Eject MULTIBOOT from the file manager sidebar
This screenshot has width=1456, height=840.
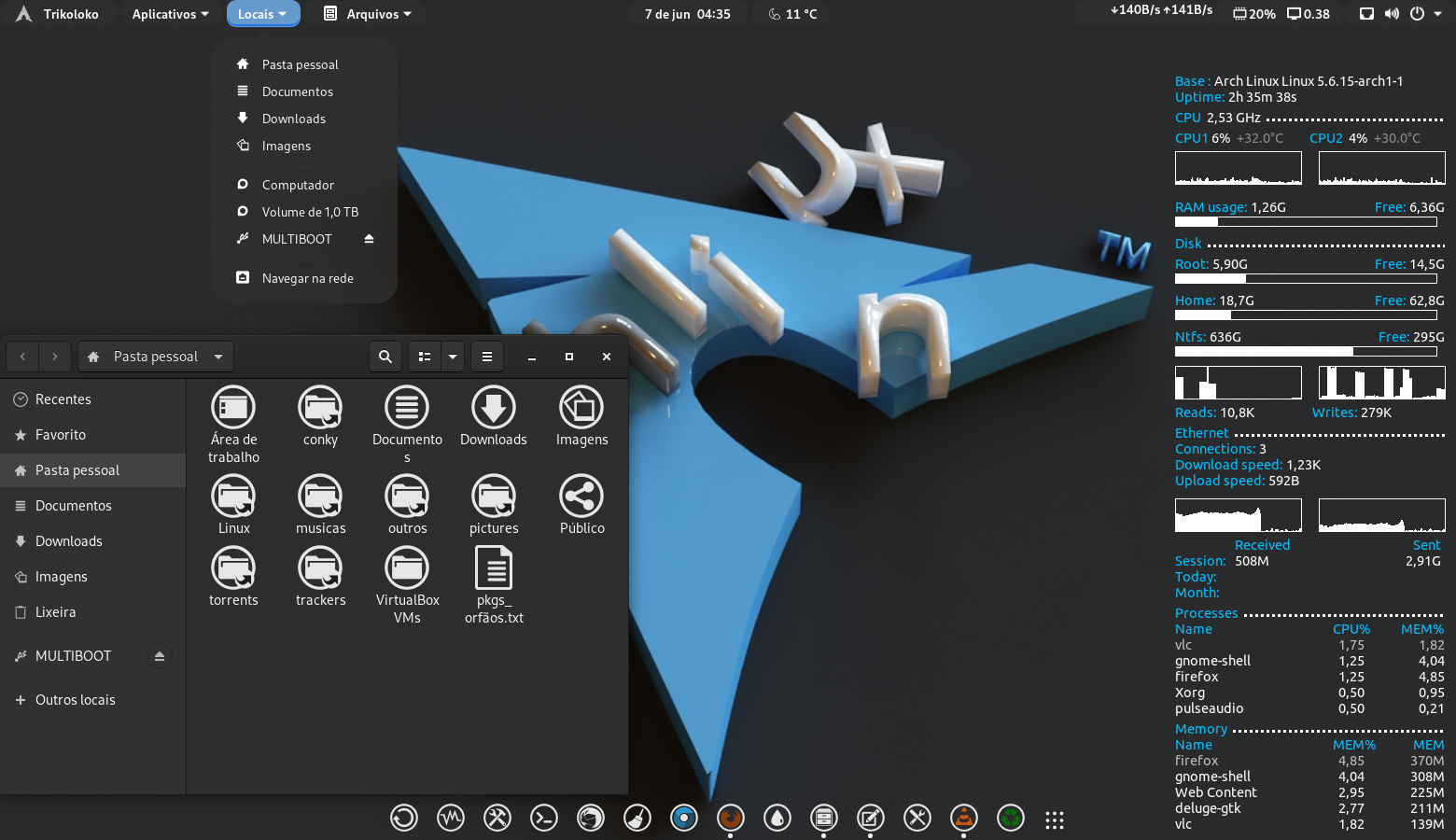pyautogui.click(x=160, y=656)
